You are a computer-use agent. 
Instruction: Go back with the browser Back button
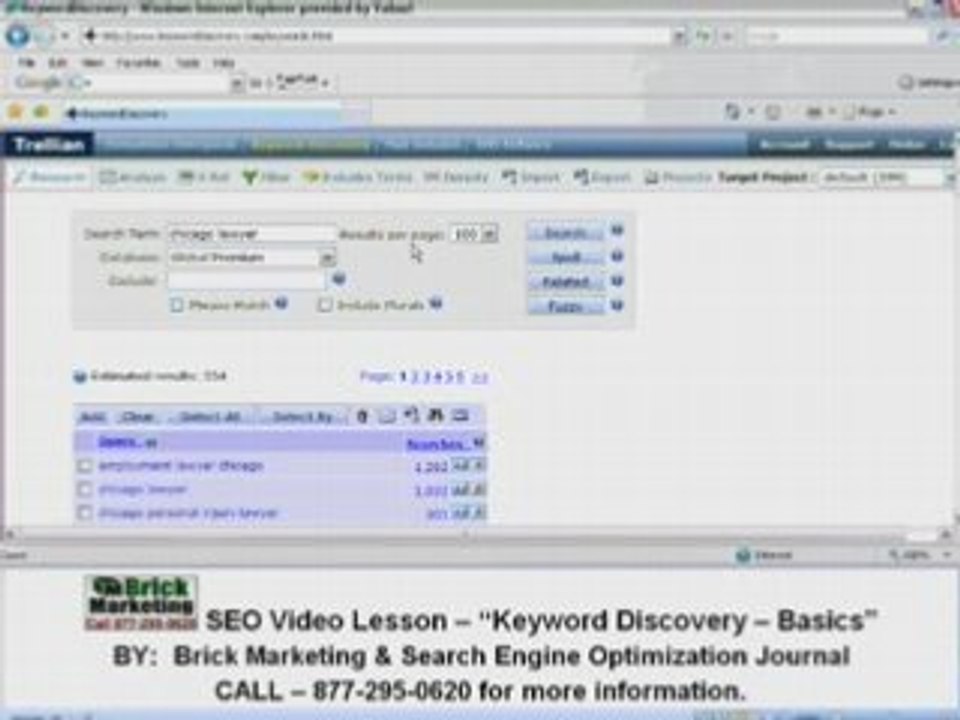[x=17, y=36]
